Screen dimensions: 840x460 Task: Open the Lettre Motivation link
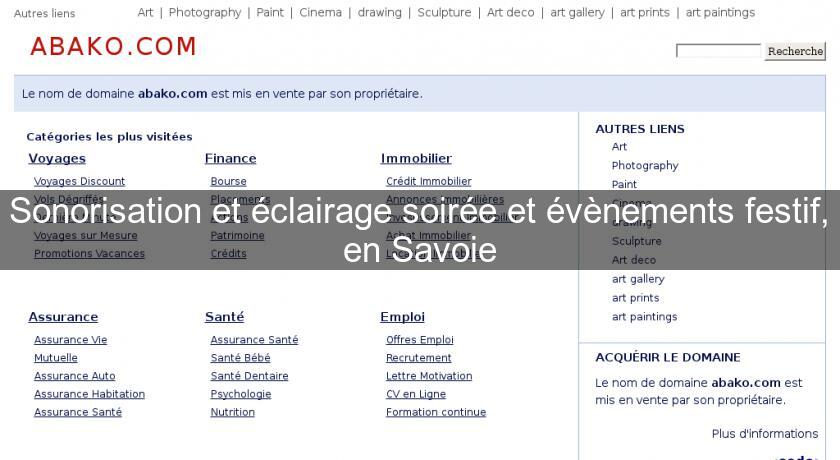(429, 376)
